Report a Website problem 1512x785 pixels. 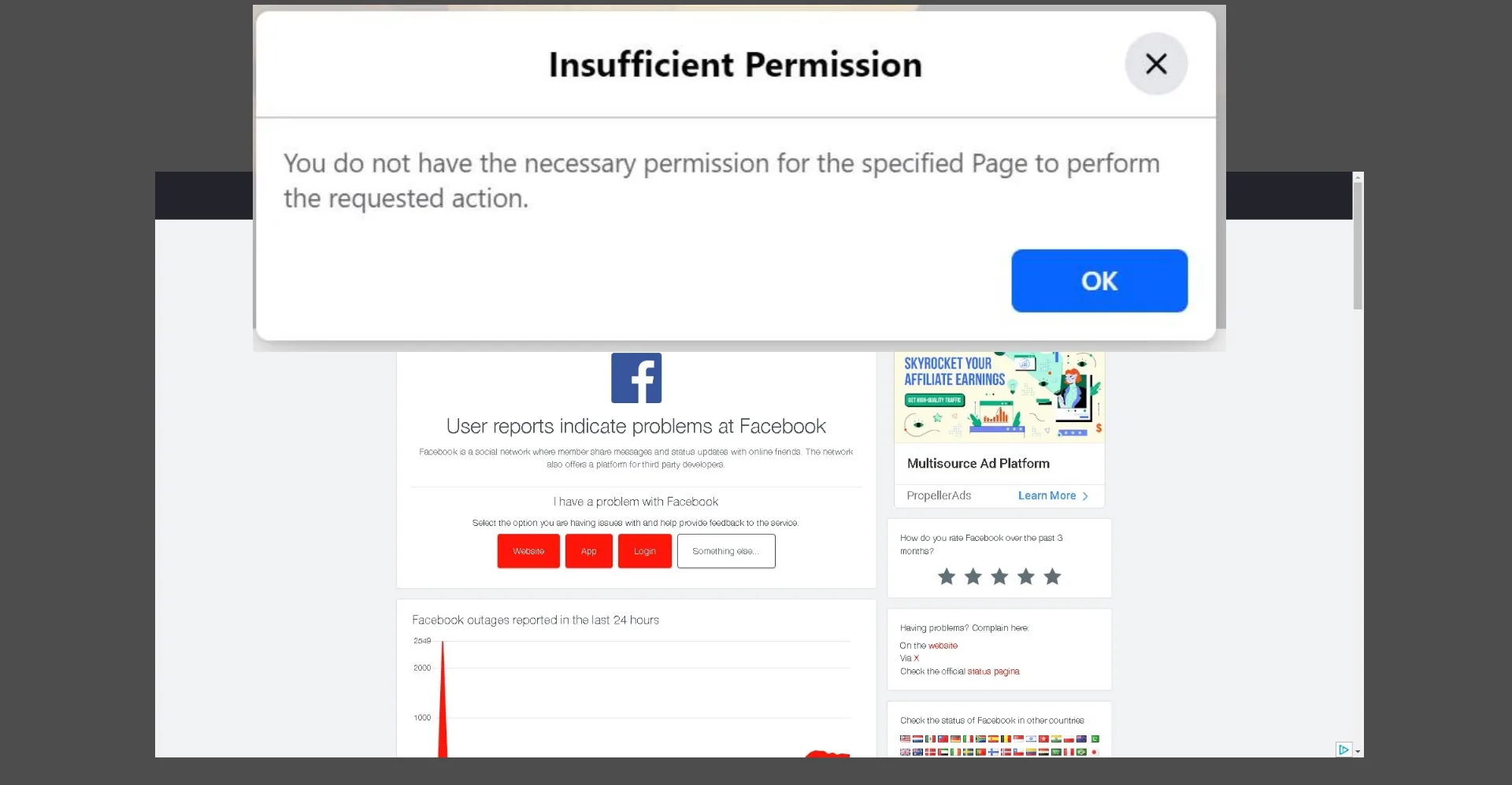coord(528,551)
